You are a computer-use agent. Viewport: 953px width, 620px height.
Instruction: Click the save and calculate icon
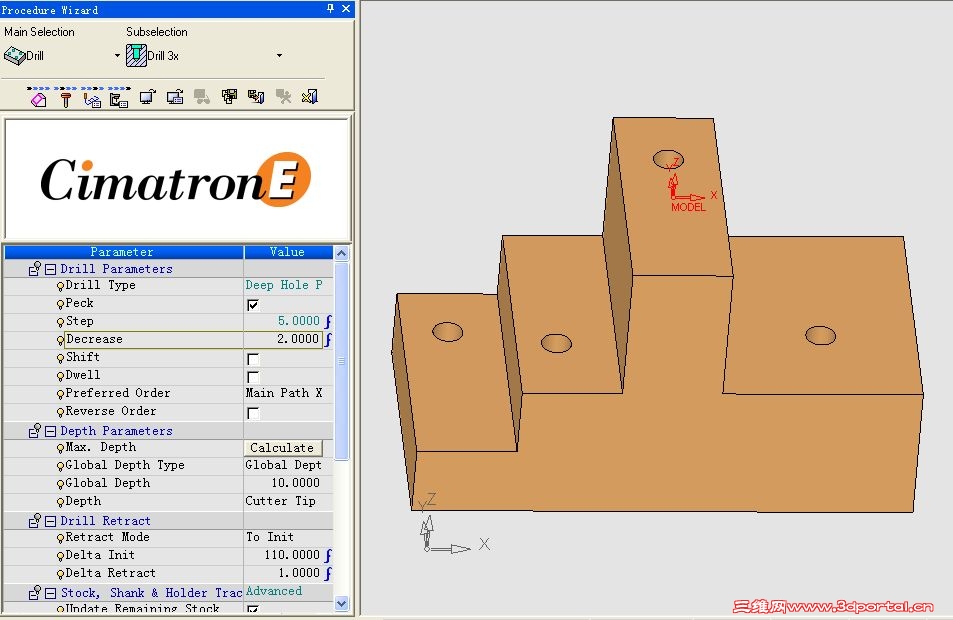tap(229, 97)
